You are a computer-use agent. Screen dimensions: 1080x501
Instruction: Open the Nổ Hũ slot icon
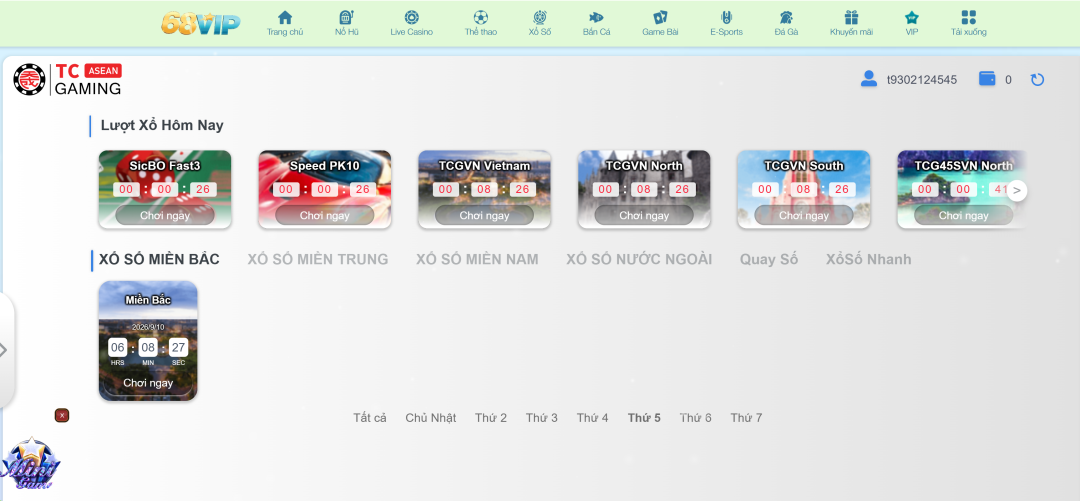346,18
